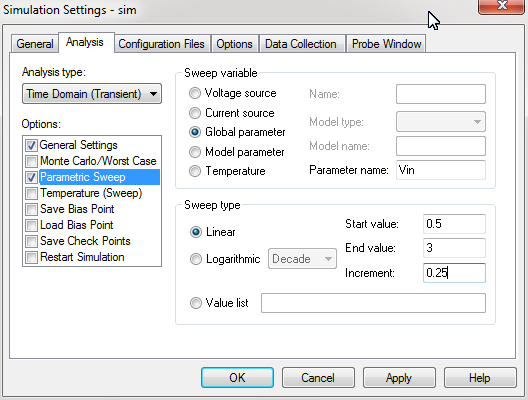Select the Temperature sweep variable radio button

[x=195, y=171]
